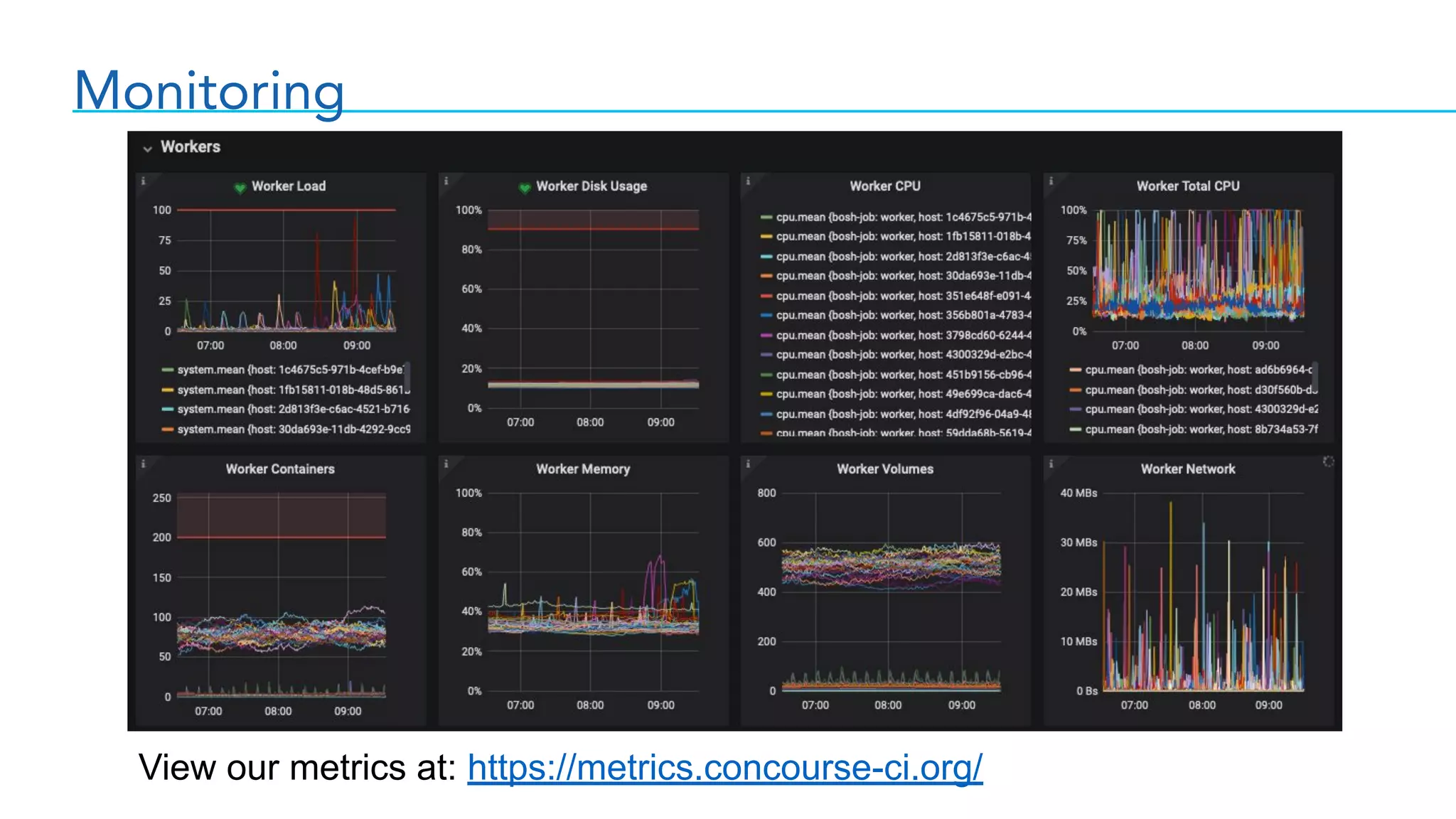Viewport: 1456px width, 819px height.
Task: Open the Worker Volumes panel title menu
Action: coord(884,469)
